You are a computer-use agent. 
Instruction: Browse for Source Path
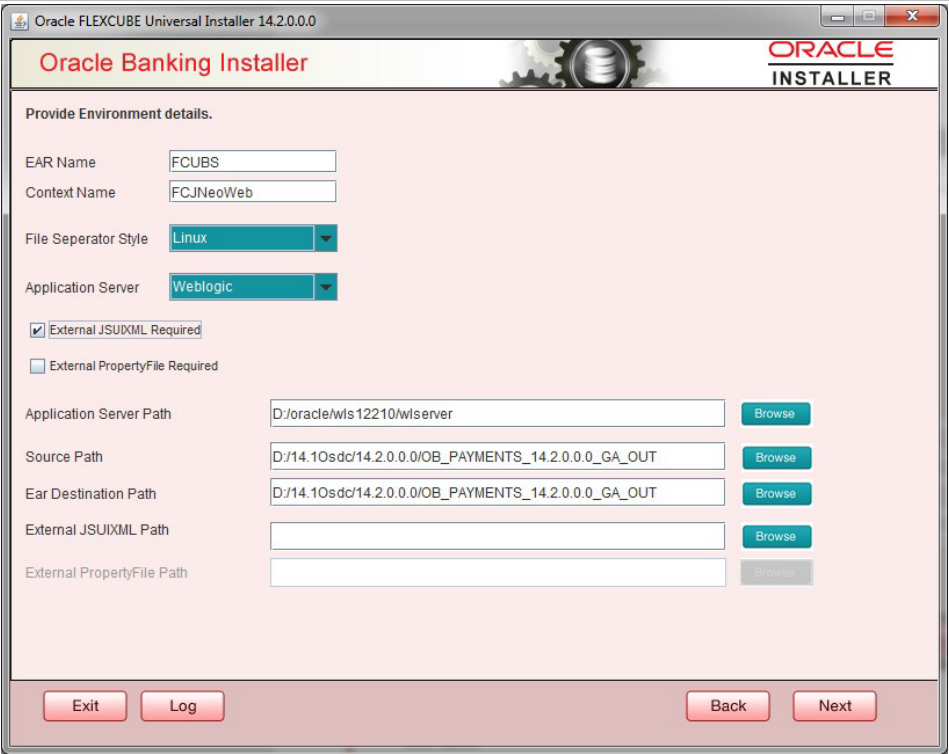pos(776,457)
